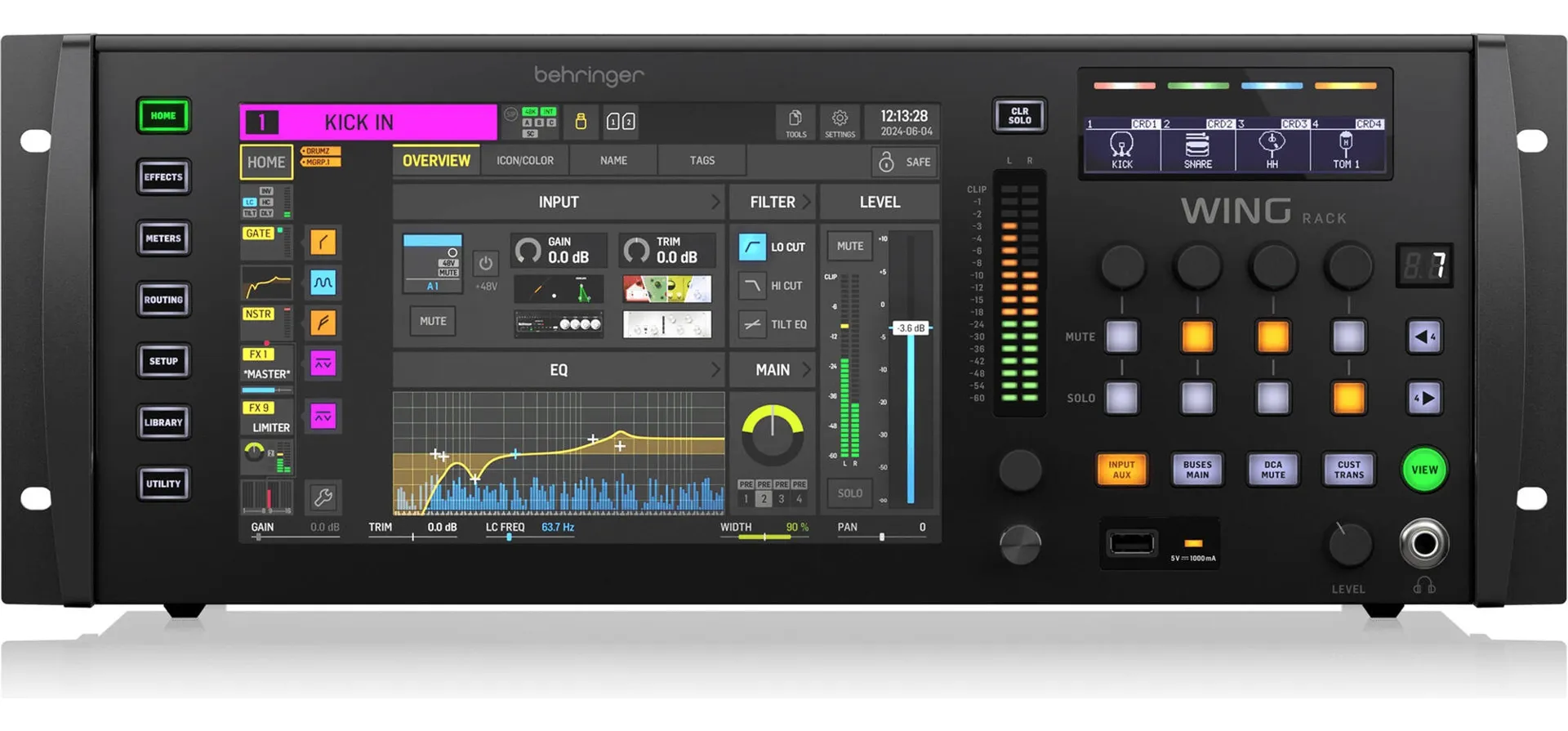Solo hardware channel 4 (TOM 1)
Screen dimensions: 1568x731
(x=1348, y=399)
